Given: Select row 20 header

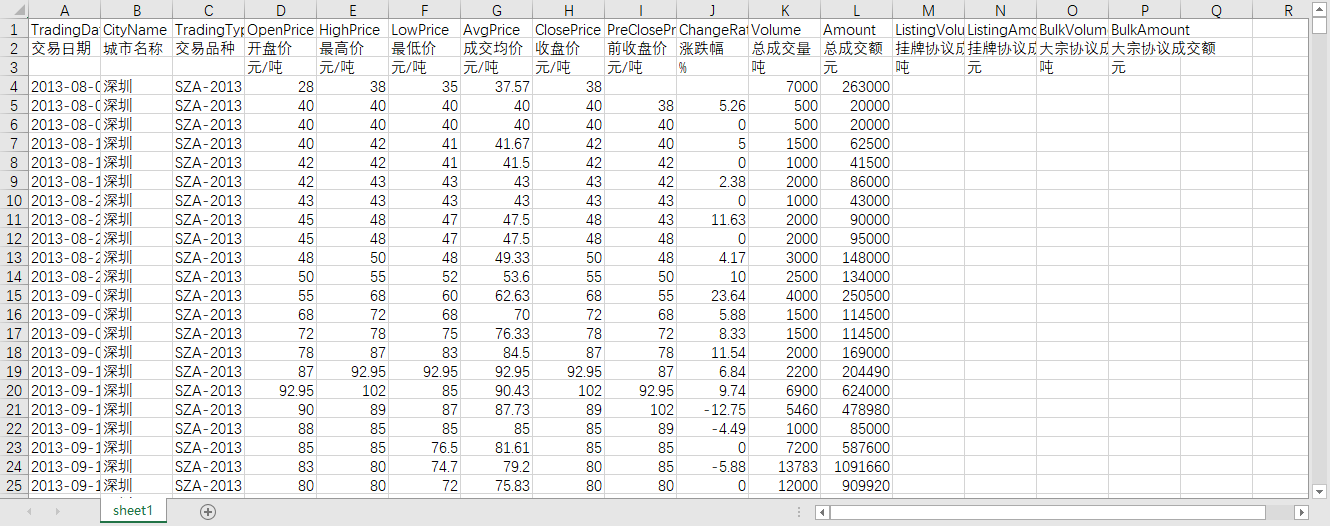Looking at the screenshot, I should point(14,390).
